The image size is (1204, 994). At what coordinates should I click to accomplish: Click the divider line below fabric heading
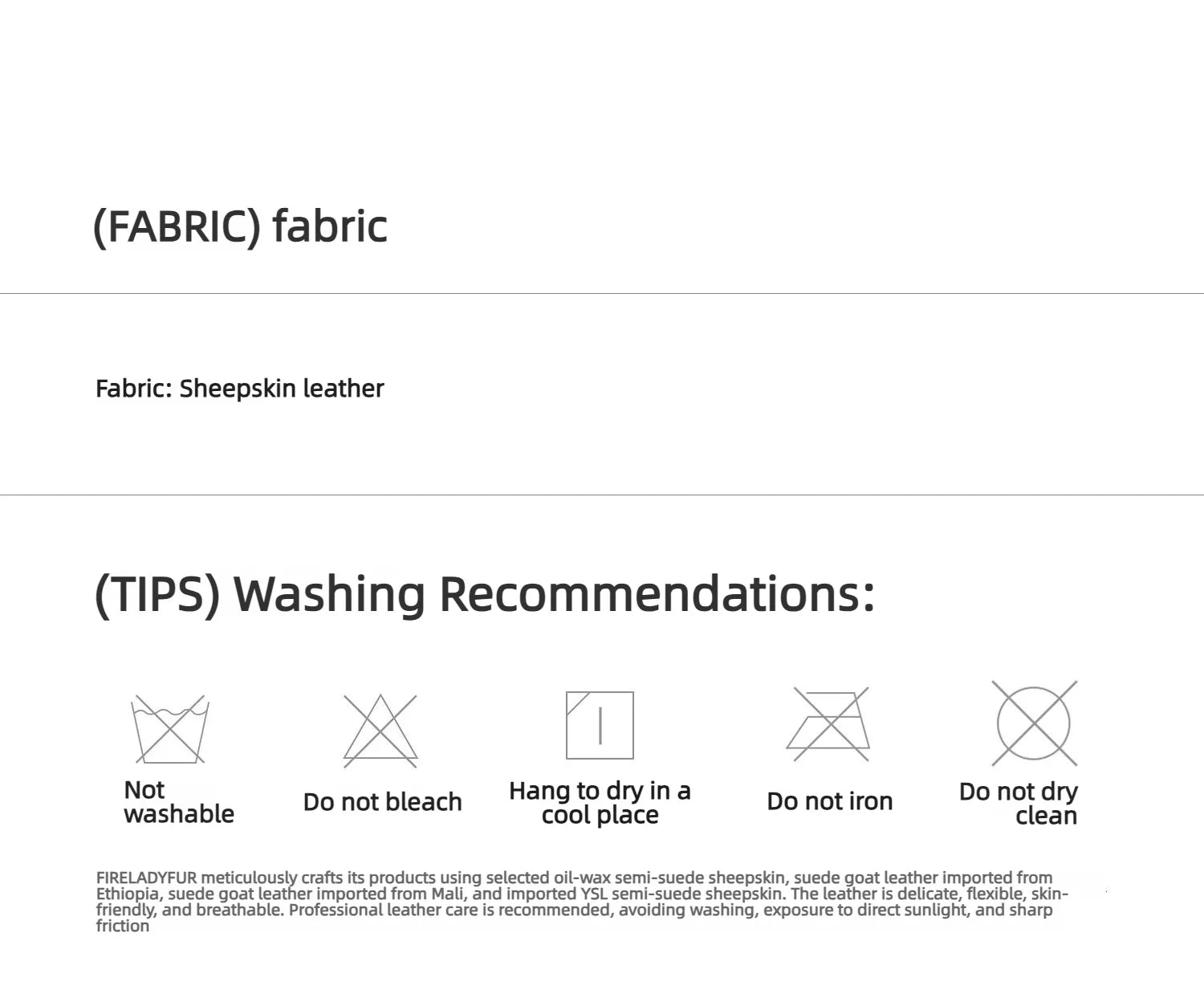(602, 293)
